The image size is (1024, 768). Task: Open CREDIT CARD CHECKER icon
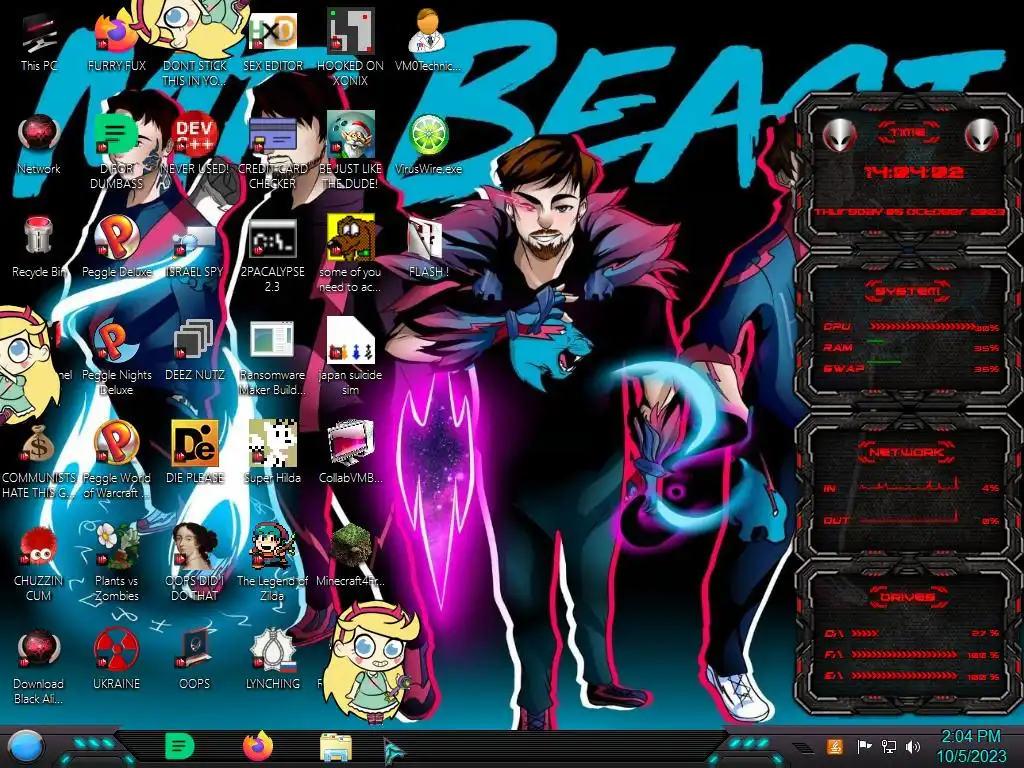[272, 136]
